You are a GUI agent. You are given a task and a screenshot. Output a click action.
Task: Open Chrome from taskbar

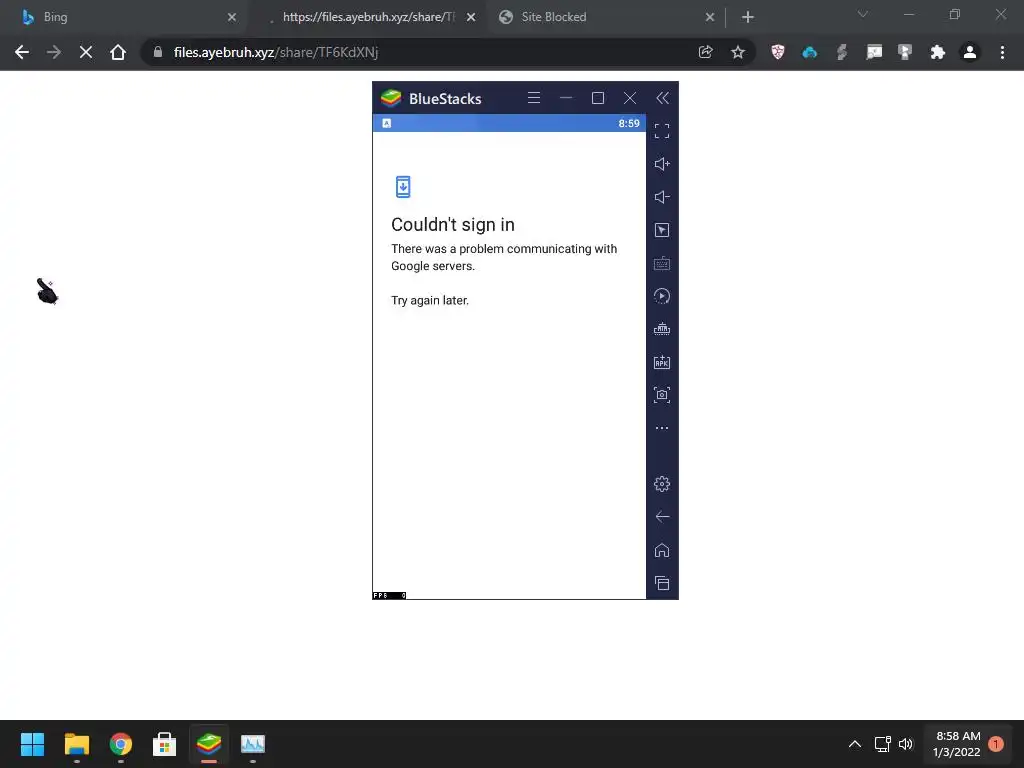click(121, 744)
